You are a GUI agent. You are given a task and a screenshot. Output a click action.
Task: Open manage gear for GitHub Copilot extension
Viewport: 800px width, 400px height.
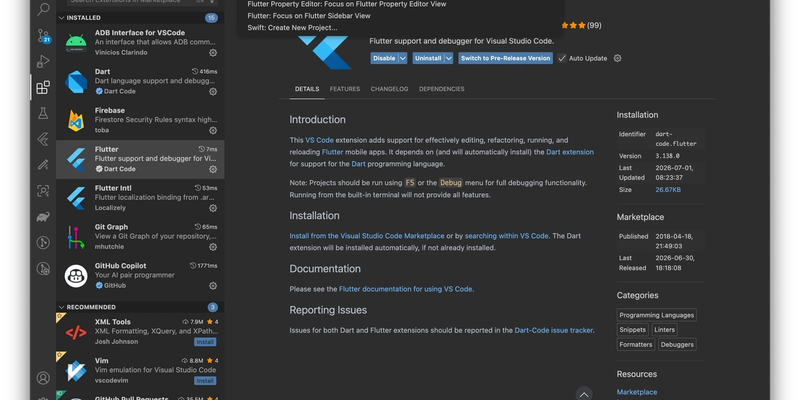coord(213,285)
